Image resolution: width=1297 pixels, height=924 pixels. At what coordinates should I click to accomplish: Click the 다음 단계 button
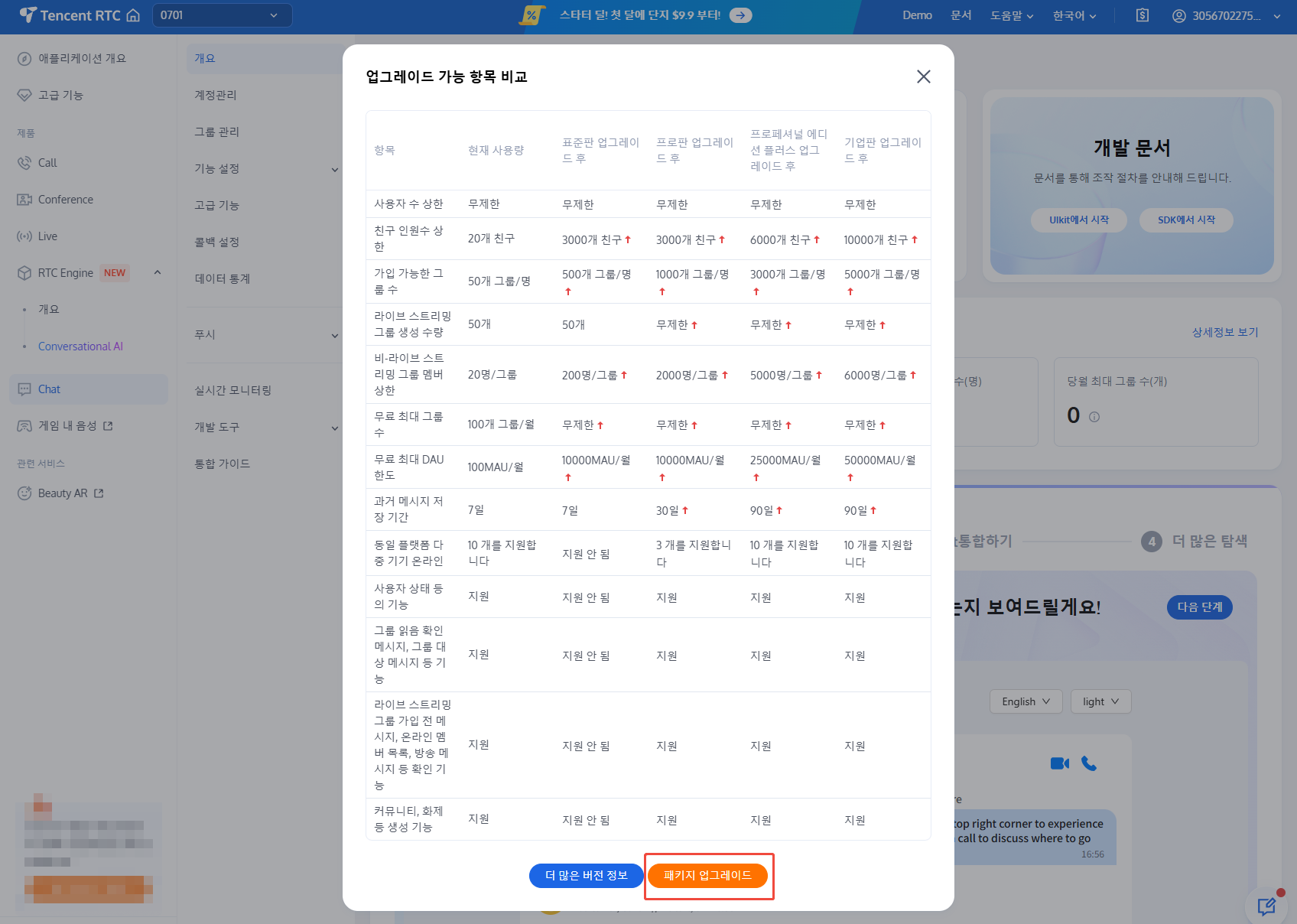click(x=1200, y=607)
